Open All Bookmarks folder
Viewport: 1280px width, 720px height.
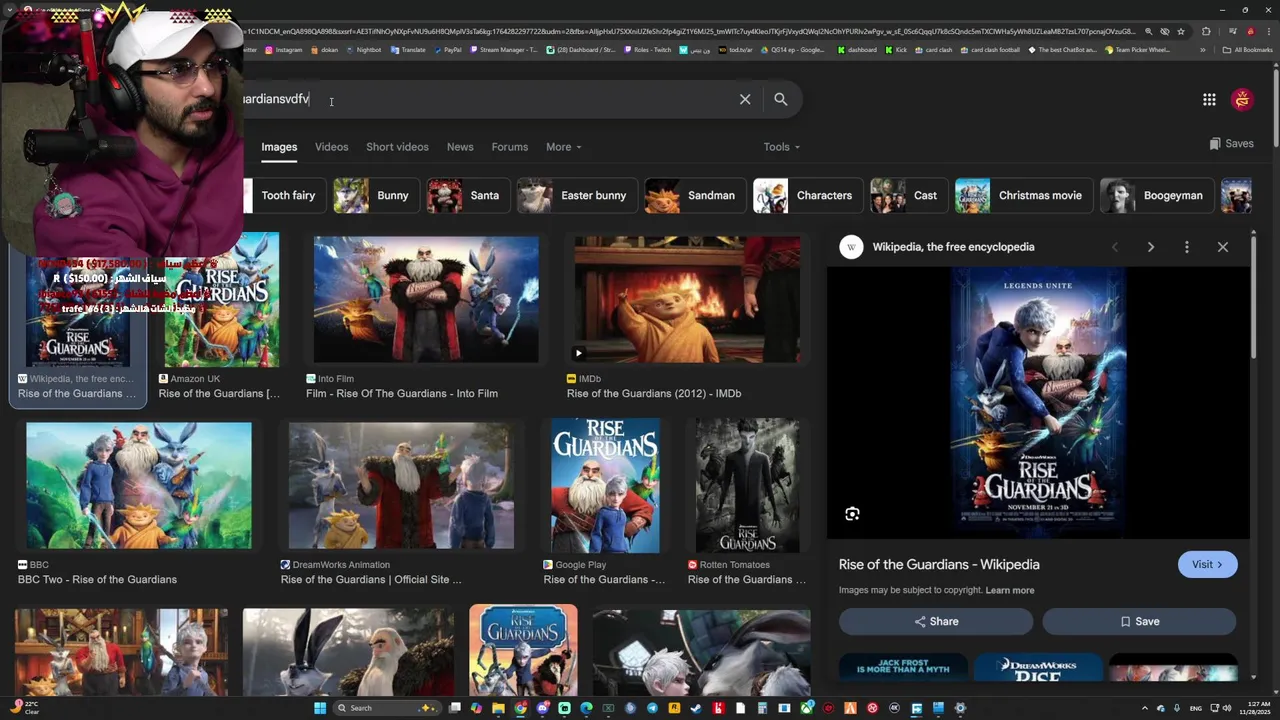coord(1247,50)
